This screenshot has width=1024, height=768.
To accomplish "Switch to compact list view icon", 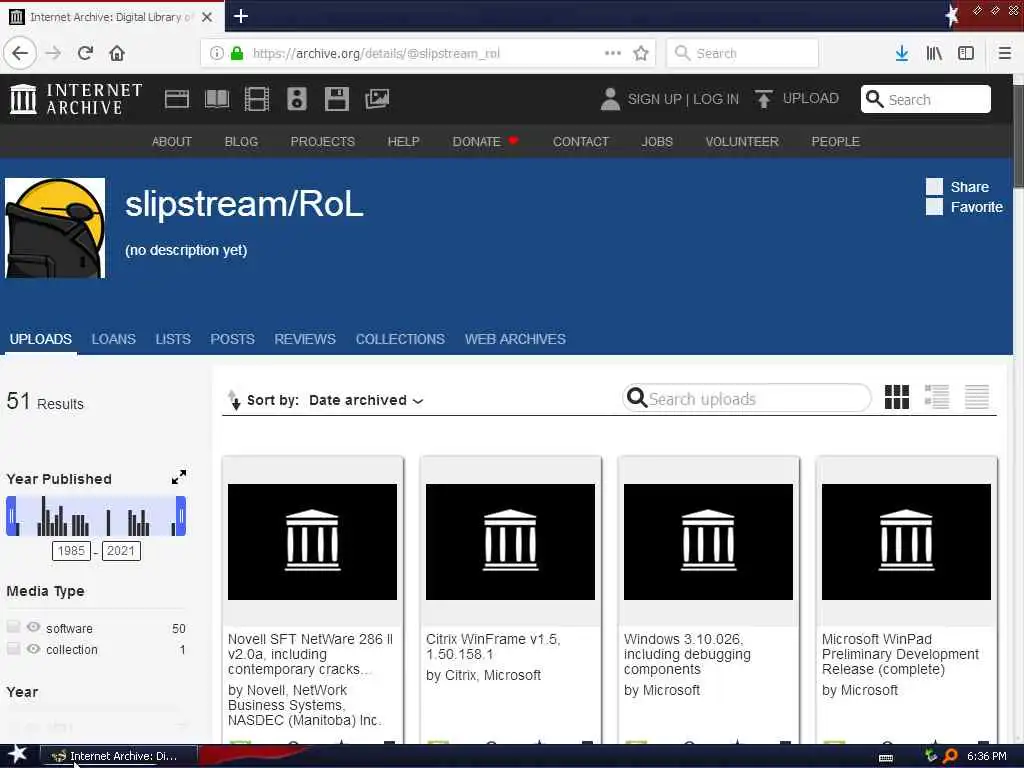I will pos(977,396).
